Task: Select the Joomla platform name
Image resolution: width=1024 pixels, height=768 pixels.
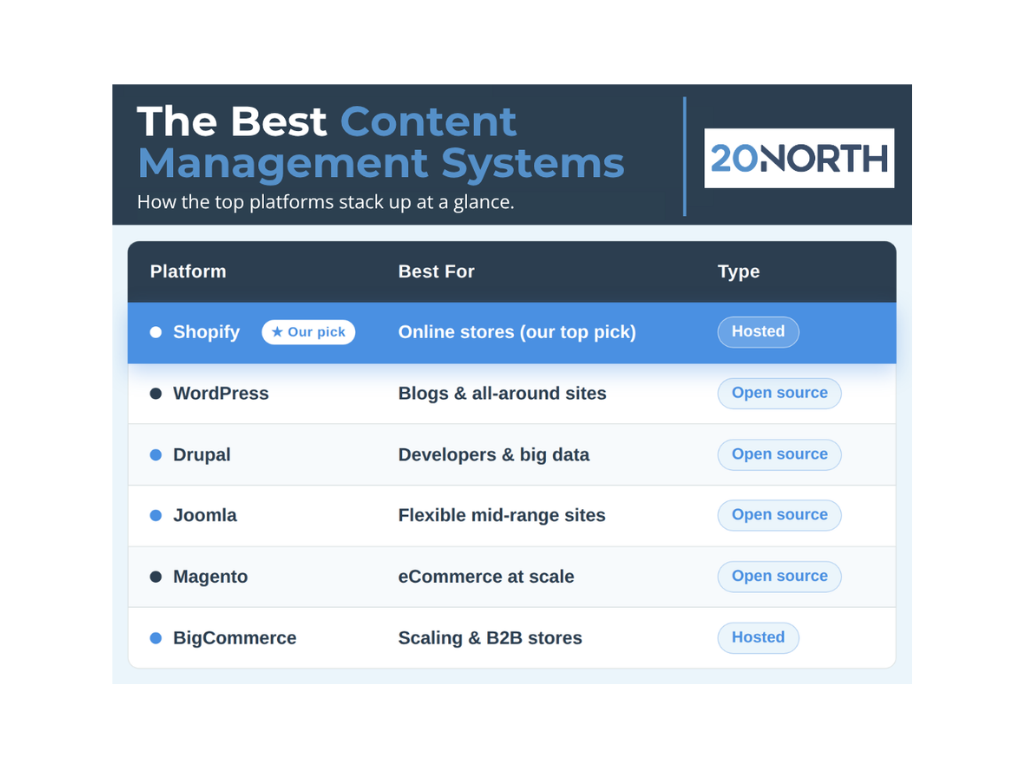Action: [205, 515]
